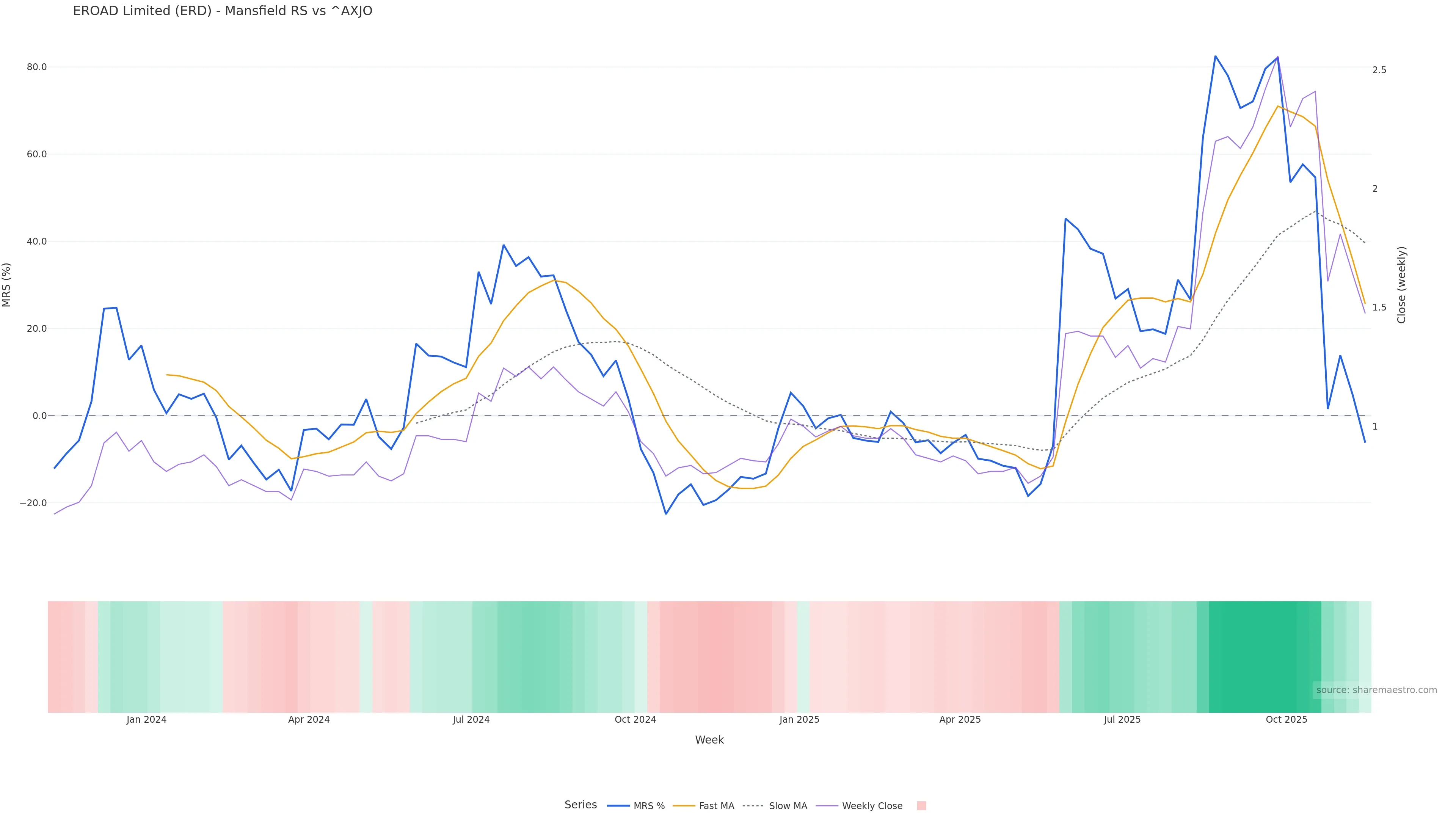The image size is (1456, 819).
Task: Click the Week x-axis title
Action: pos(709,740)
